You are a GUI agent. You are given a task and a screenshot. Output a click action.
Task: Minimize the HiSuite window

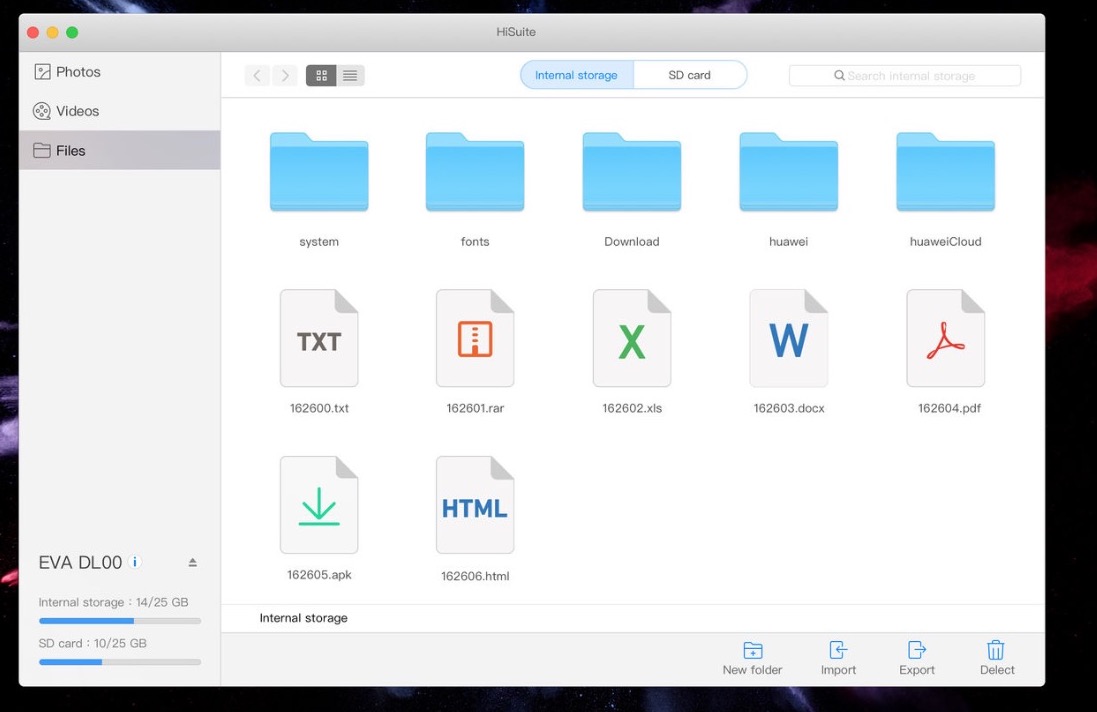(52, 32)
